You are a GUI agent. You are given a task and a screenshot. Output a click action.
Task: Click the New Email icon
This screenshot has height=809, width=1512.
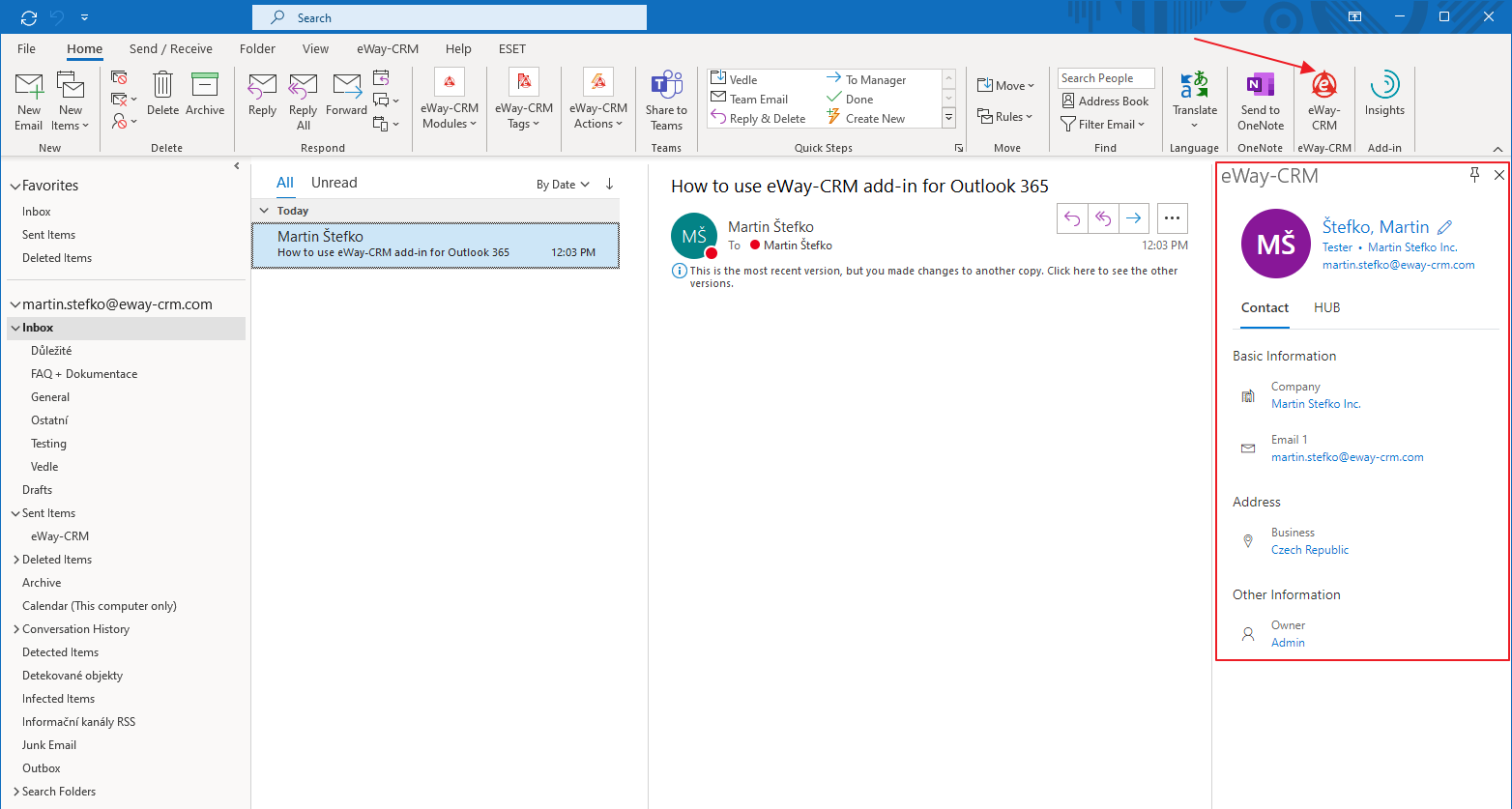click(29, 101)
